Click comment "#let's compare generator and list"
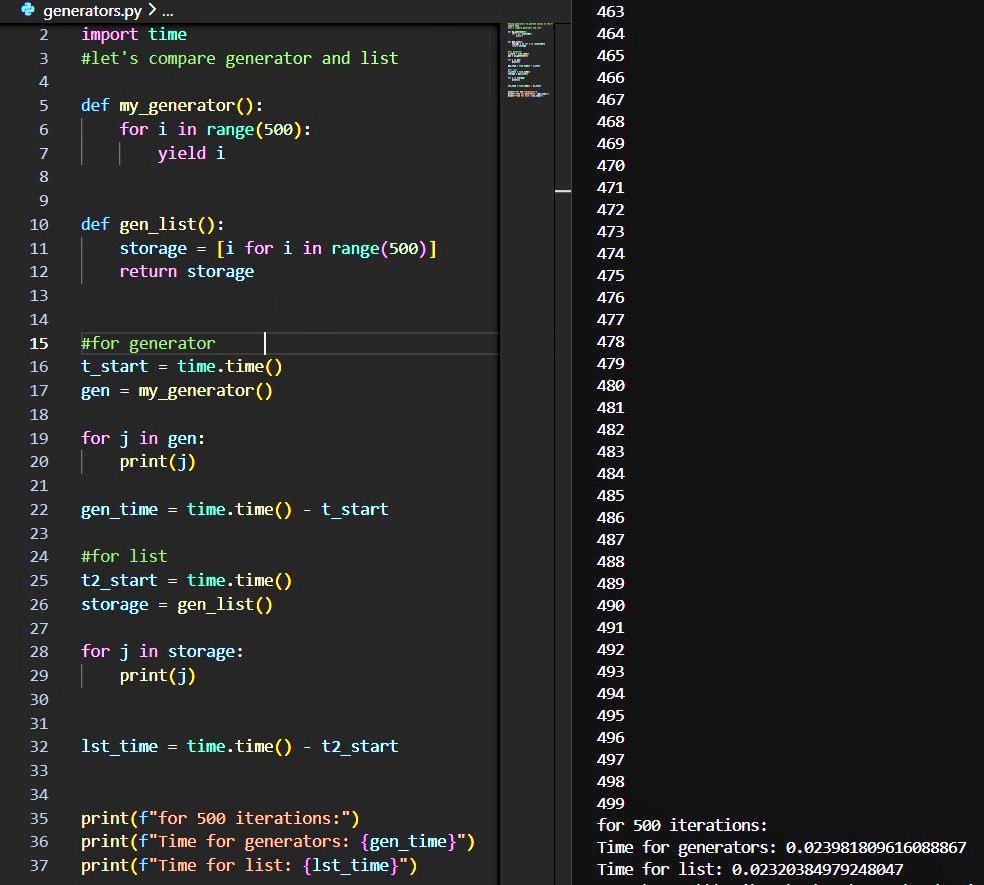 (x=239, y=58)
